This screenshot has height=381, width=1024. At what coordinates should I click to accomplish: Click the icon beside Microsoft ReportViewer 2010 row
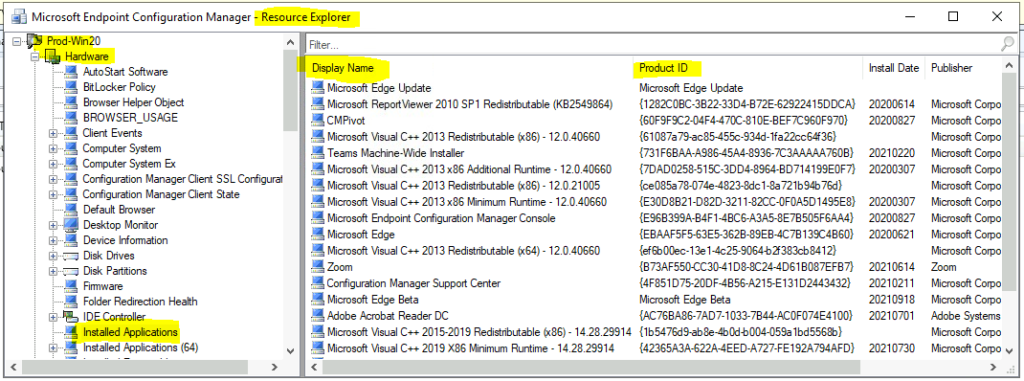[x=317, y=104]
